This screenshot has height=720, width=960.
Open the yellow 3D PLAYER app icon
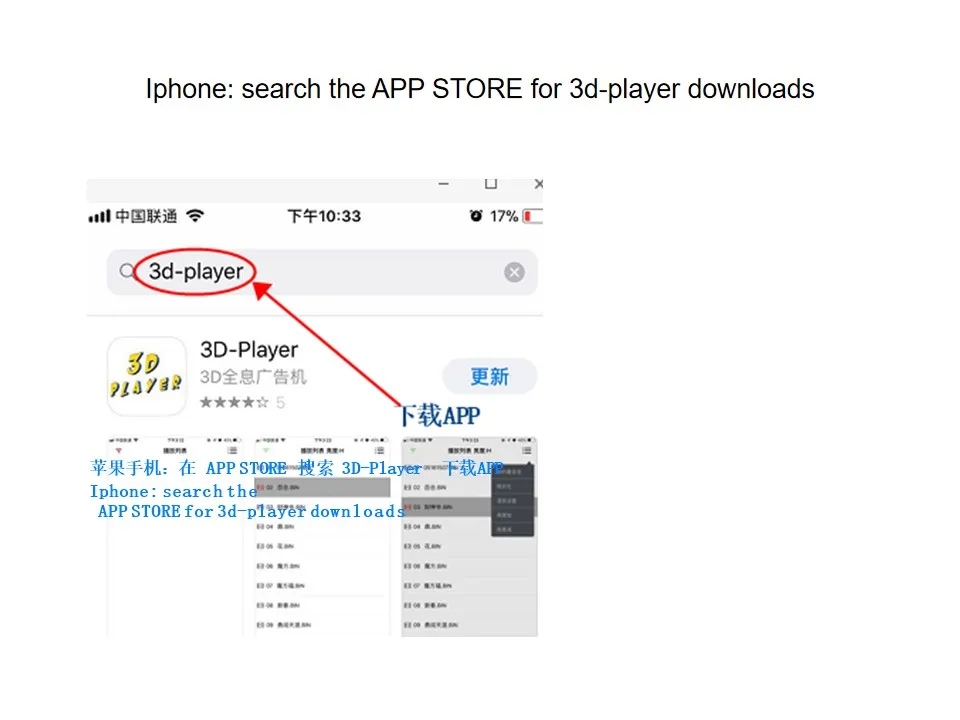(147, 377)
